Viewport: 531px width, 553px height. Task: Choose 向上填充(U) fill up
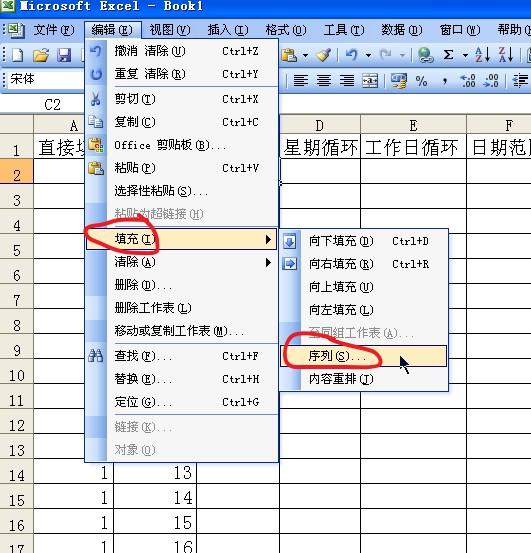click(364, 287)
